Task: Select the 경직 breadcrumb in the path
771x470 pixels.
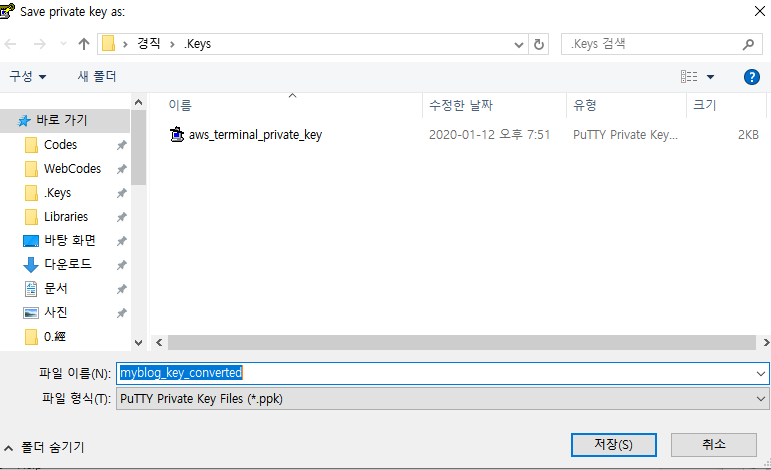Action: (x=149, y=44)
